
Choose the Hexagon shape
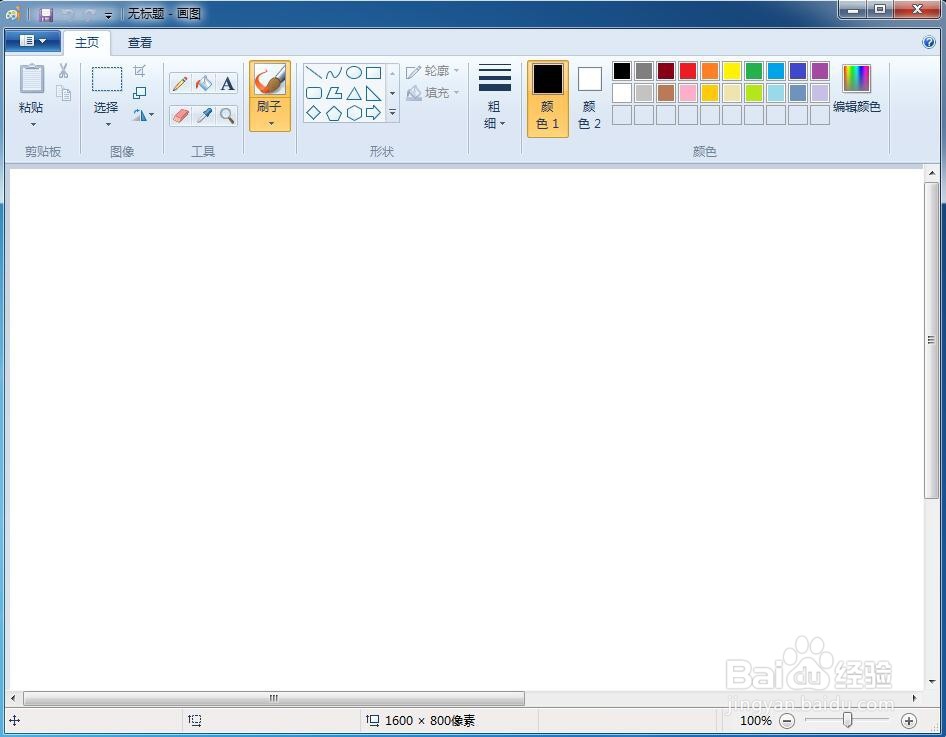[354, 113]
